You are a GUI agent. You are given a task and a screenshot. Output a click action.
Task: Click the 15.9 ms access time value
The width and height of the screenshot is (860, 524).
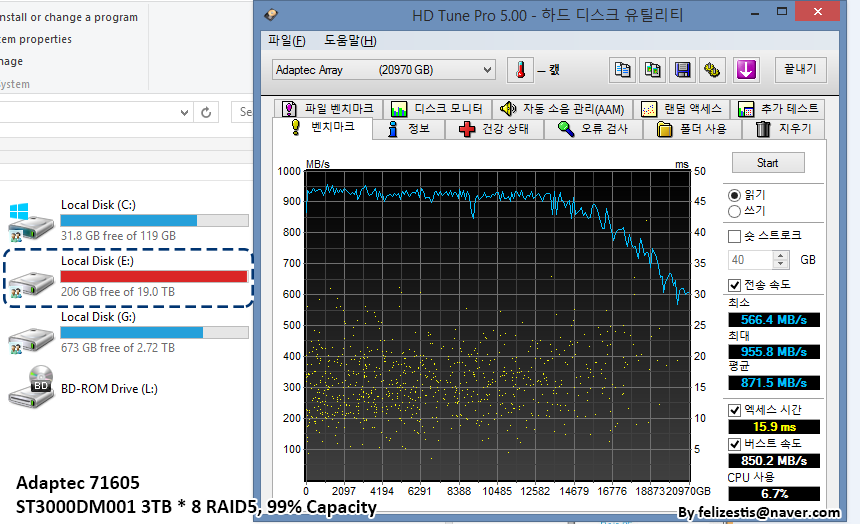pos(774,427)
